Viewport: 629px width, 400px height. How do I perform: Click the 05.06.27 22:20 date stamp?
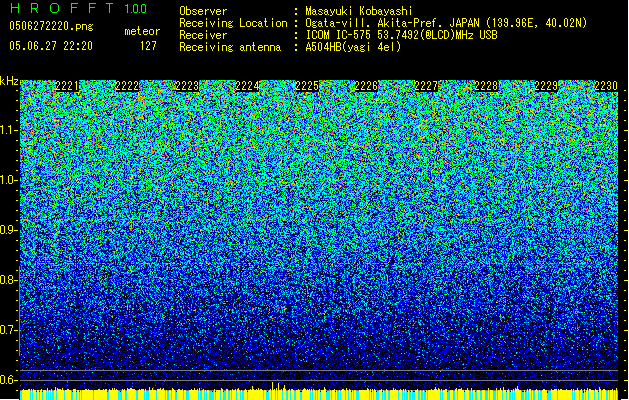tap(51, 46)
